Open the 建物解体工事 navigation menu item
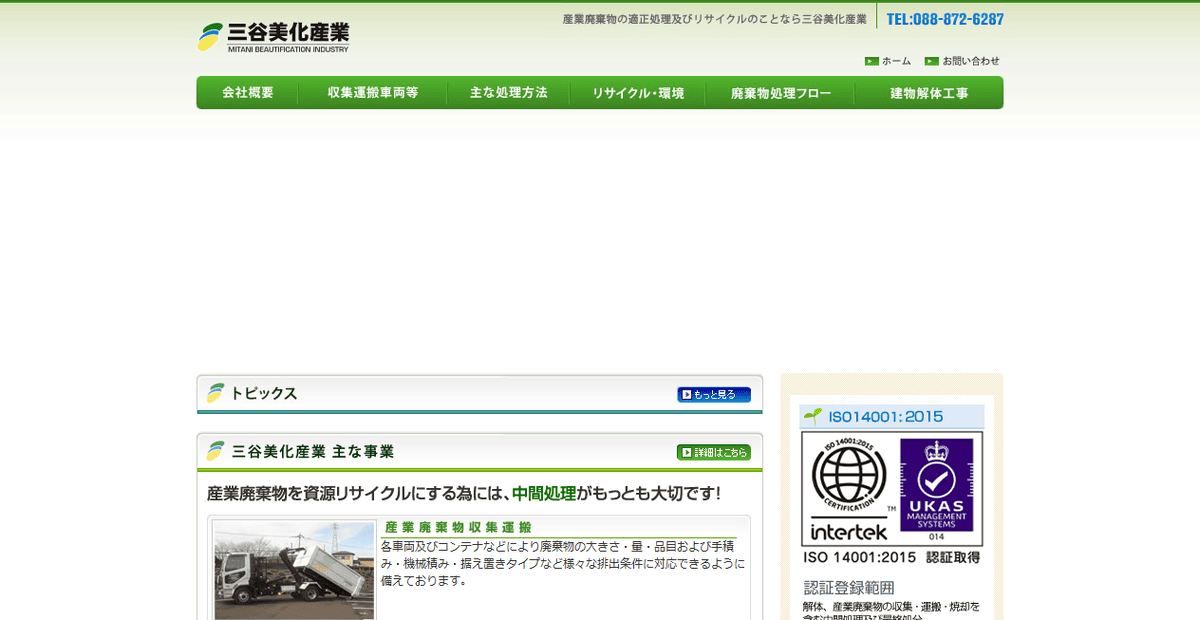The image size is (1200, 620). (927, 92)
